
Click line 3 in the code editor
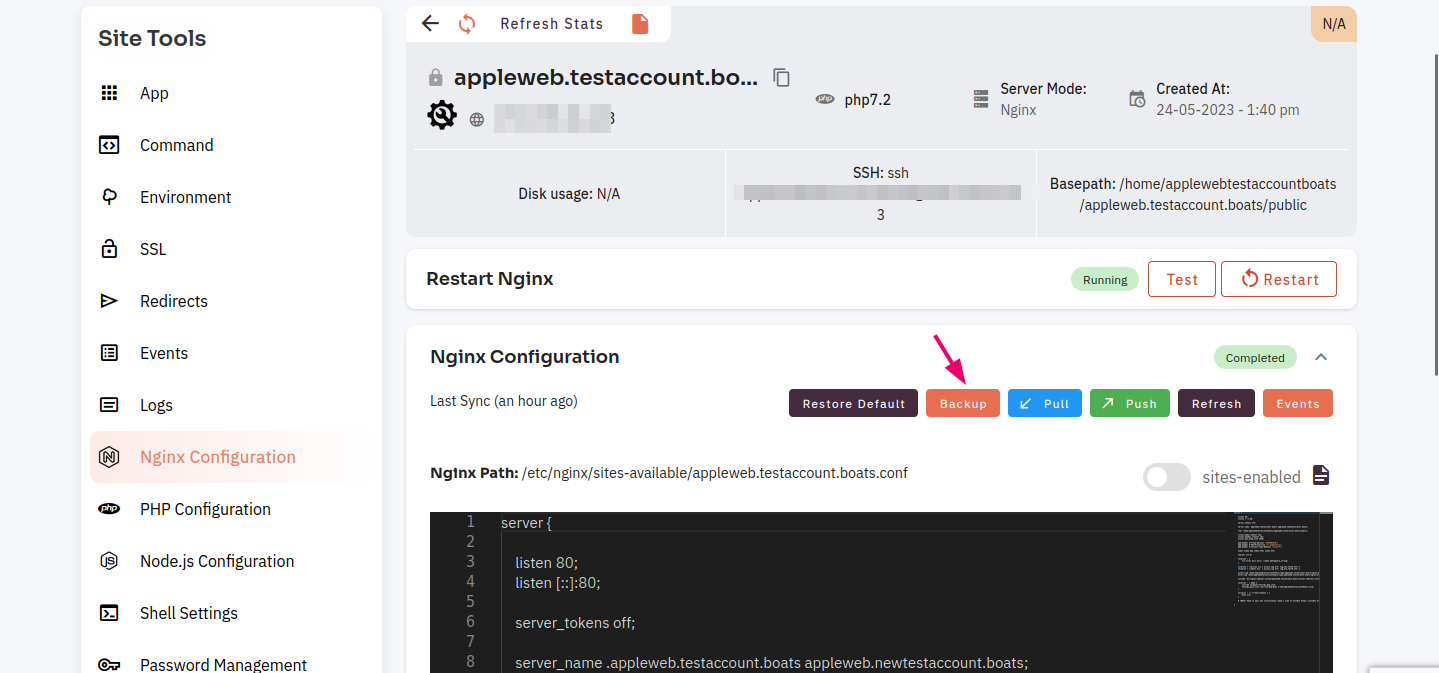coord(546,562)
